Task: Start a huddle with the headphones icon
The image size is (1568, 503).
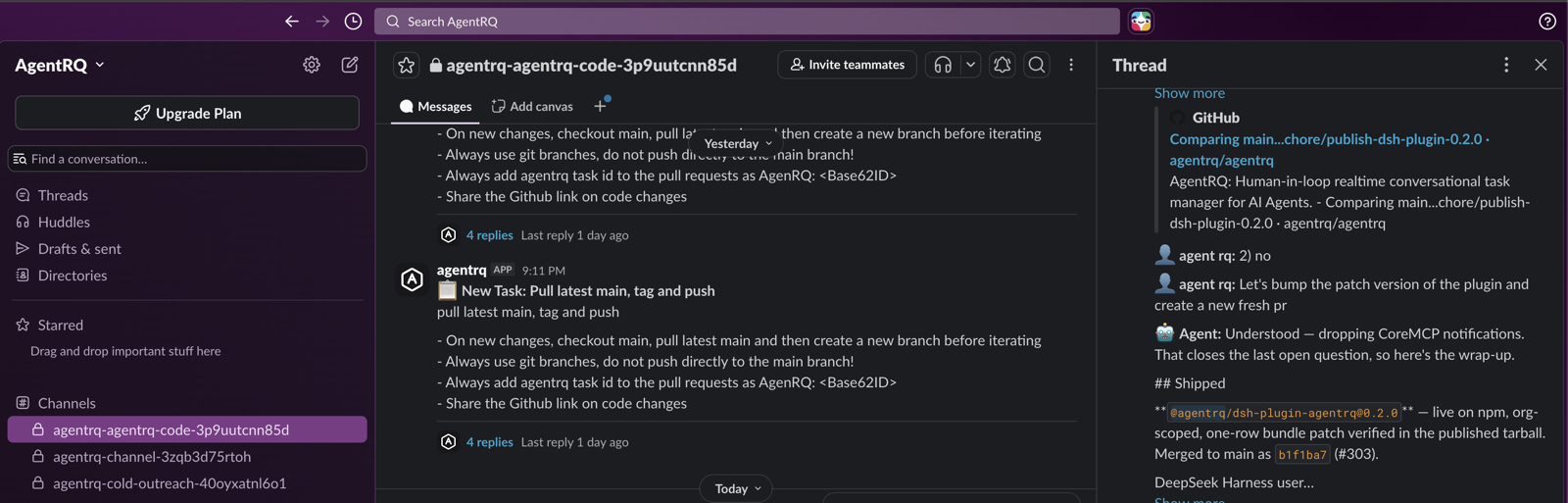Action: (x=943, y=65)
